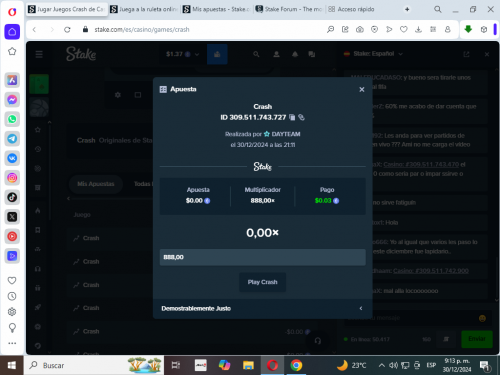This screenshot has width=500, height=375.
Task: Open the wallet button
Action: coord(217,54)
